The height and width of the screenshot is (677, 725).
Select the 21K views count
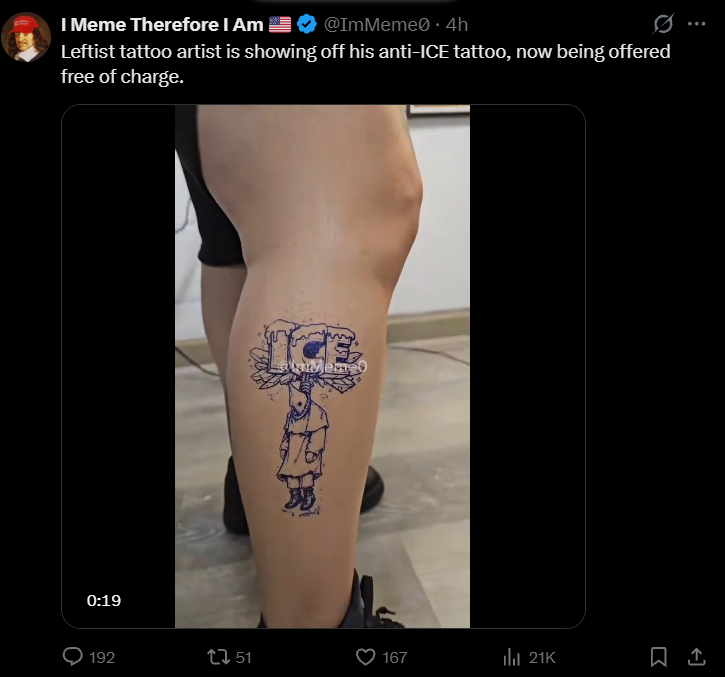542,657
